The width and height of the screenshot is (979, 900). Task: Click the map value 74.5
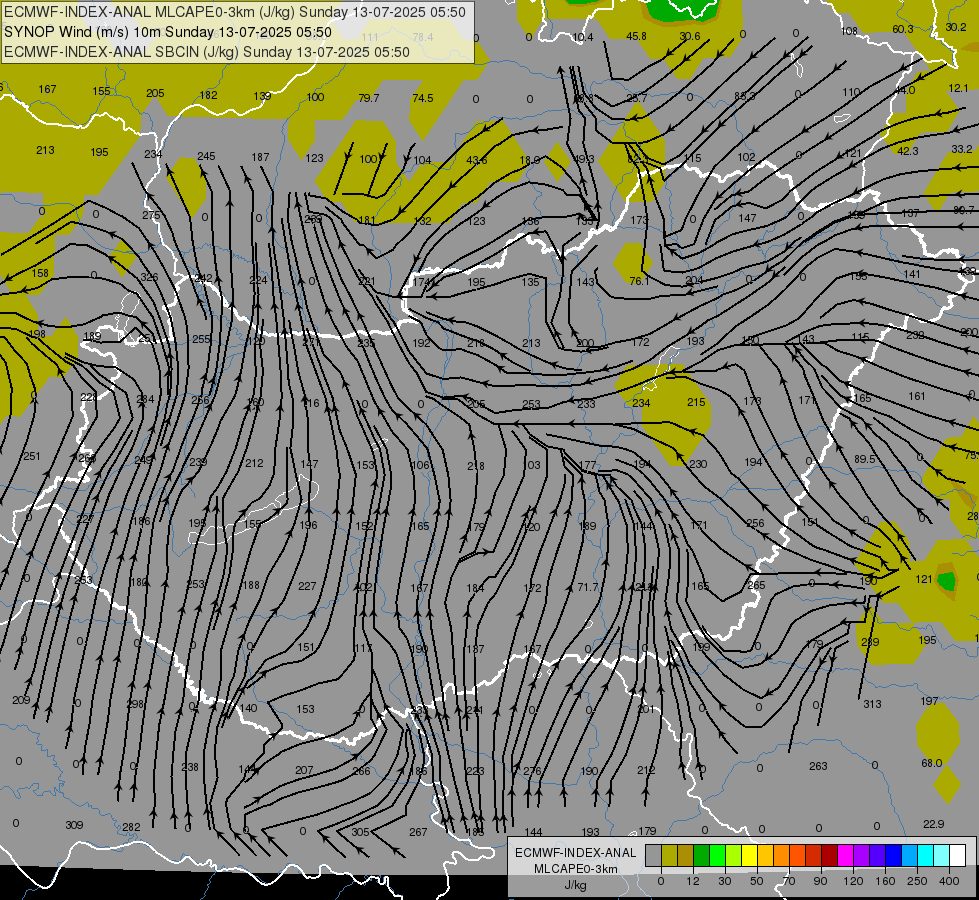423,98
